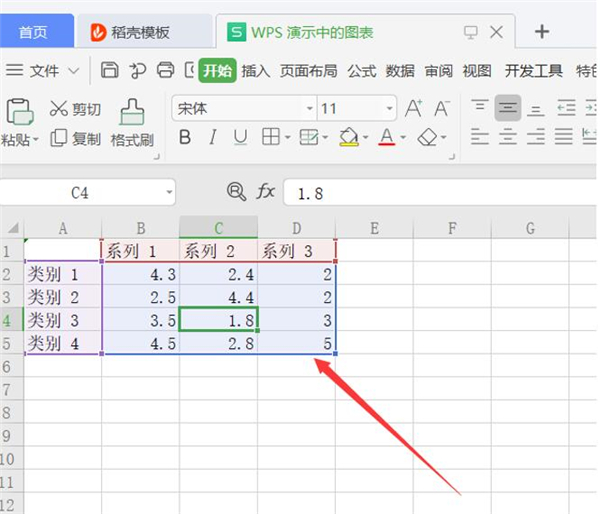Viewport: 600px width, 514px height.
Task: Click the Cut scissors button
Action: pos(74,109)
